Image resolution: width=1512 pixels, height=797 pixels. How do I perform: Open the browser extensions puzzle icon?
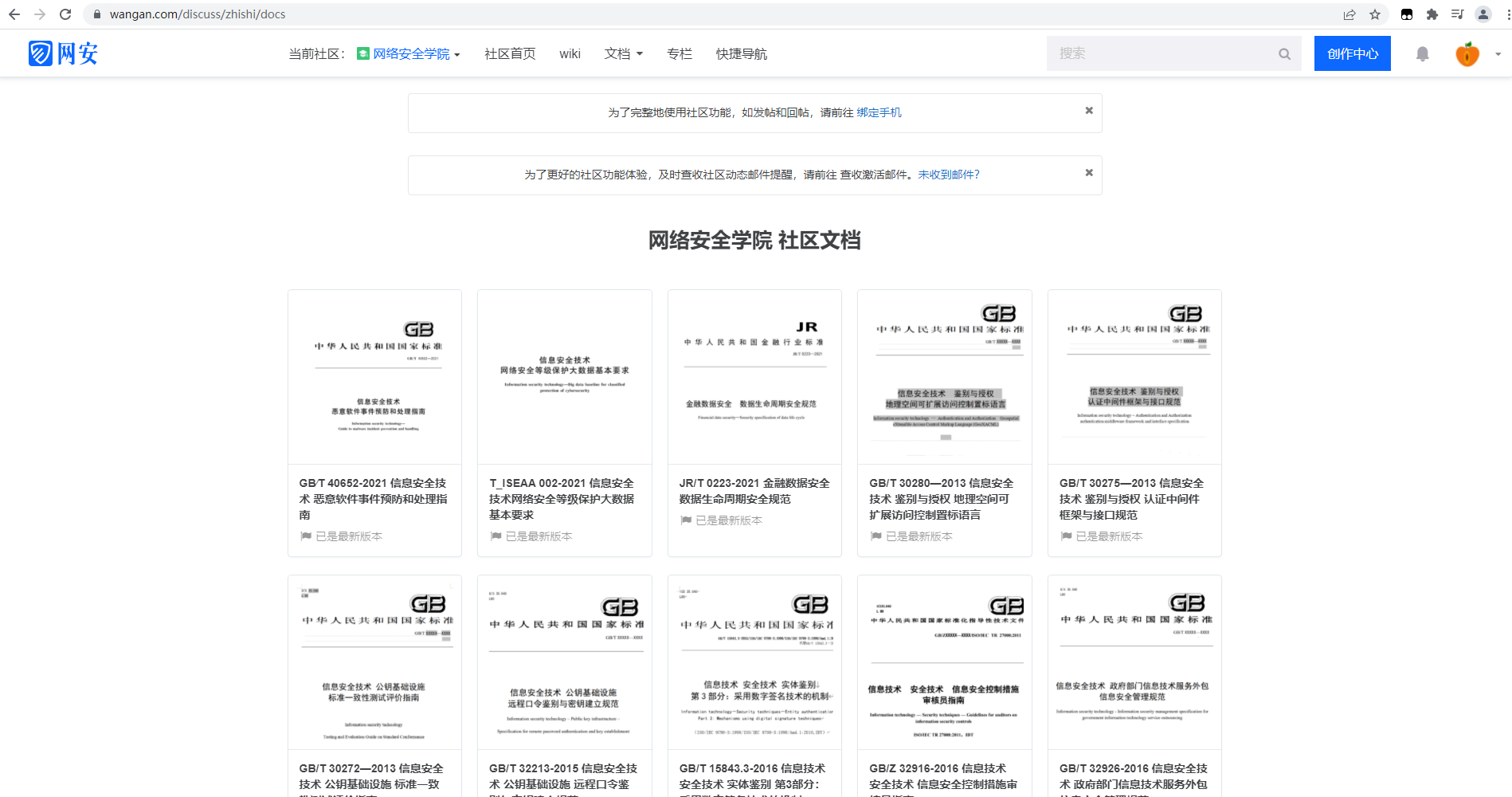(1432, 14)
